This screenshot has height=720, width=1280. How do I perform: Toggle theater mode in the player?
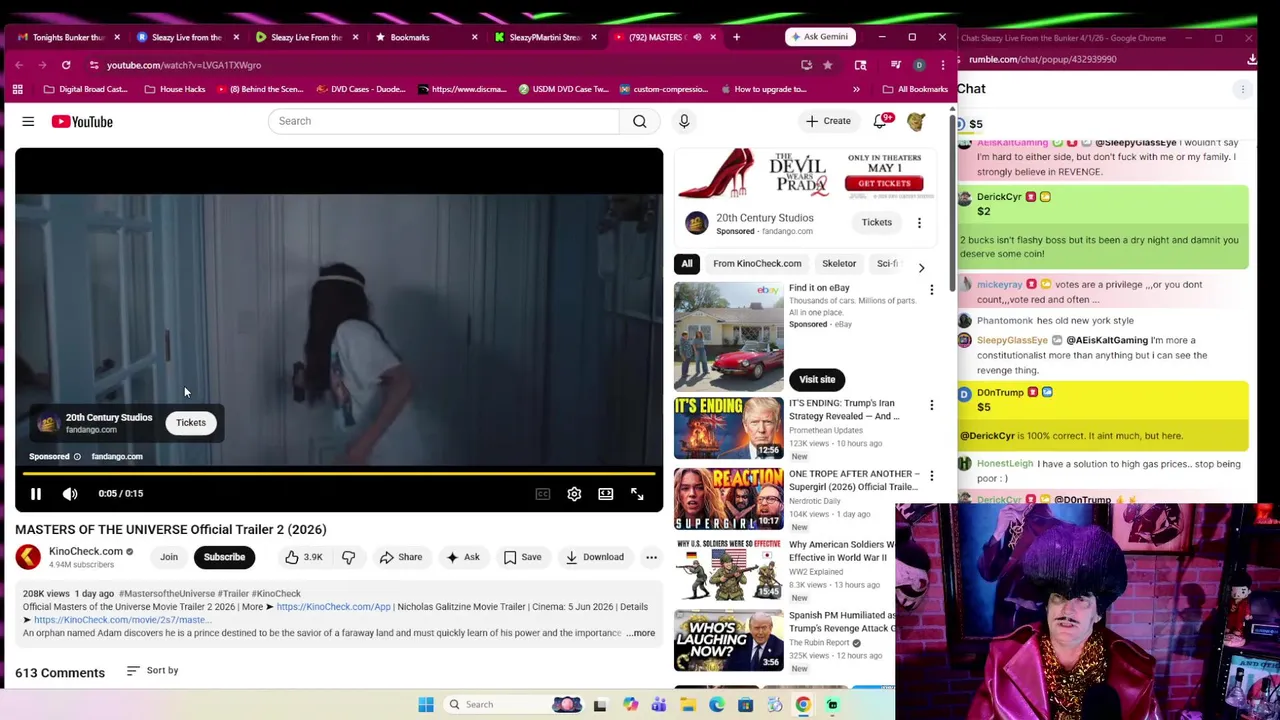[605, 494]
